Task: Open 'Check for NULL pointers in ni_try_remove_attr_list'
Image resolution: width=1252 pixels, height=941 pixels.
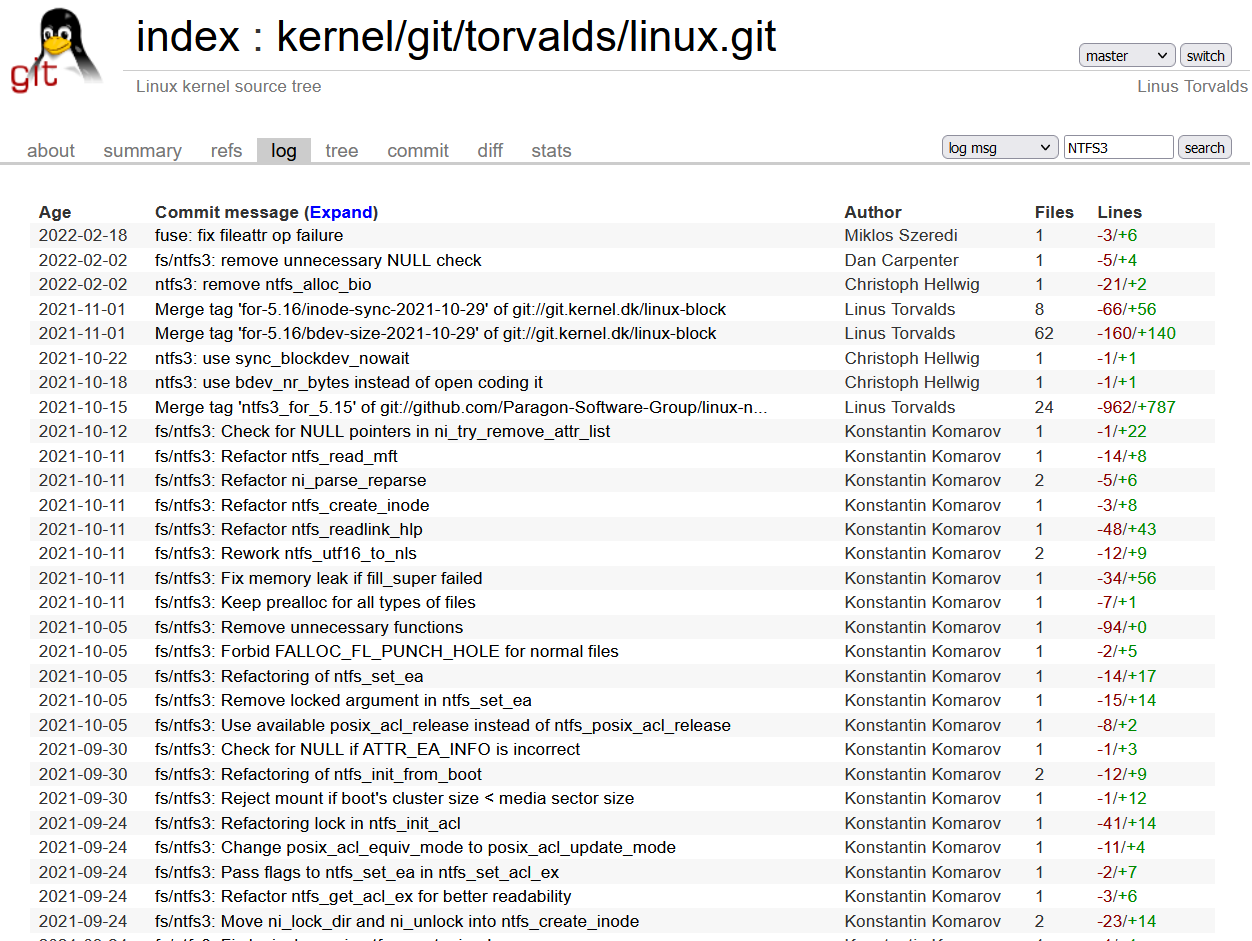Action: [x=383, y=432]
